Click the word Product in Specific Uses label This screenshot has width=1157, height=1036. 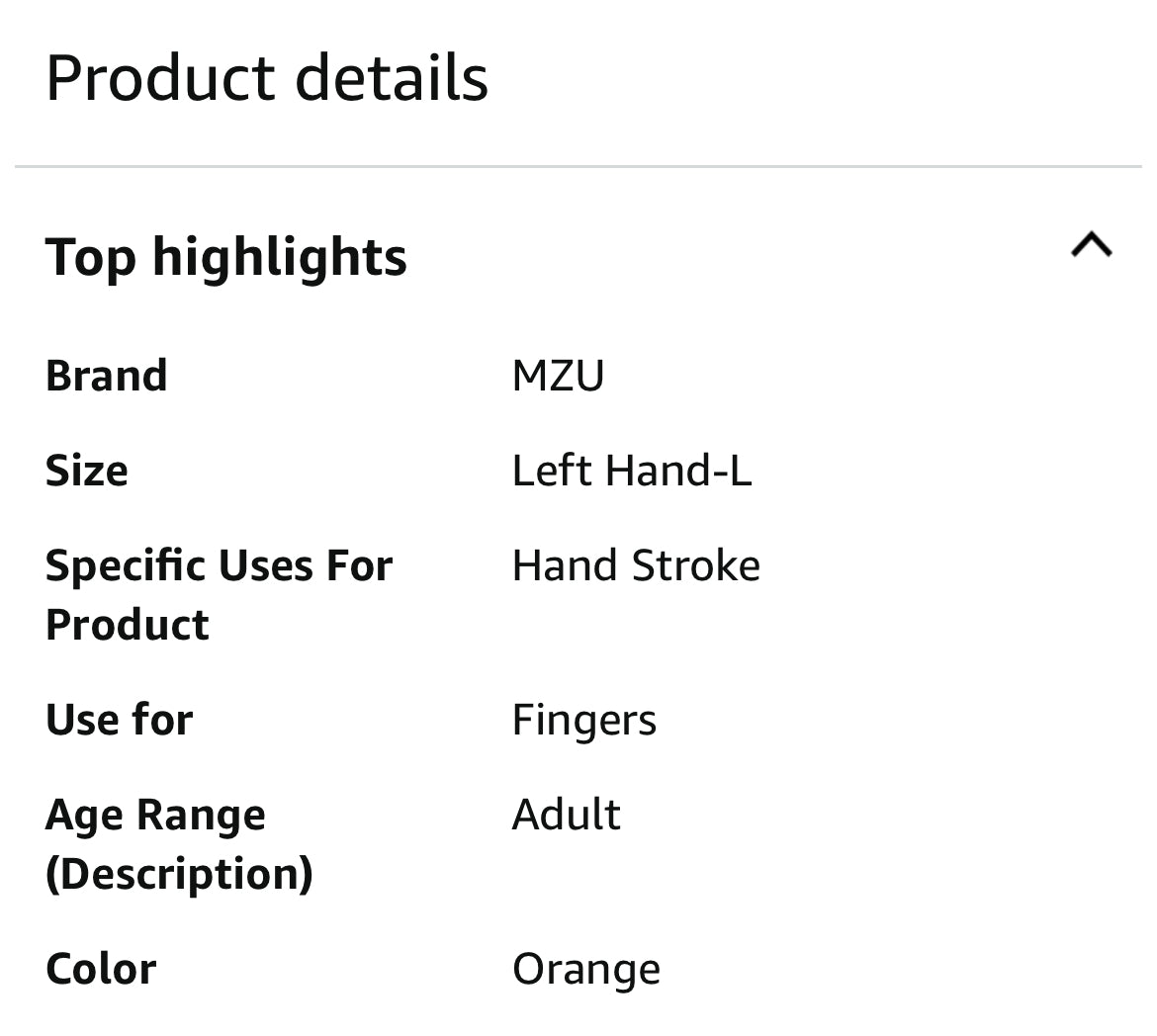click(127, 625)
